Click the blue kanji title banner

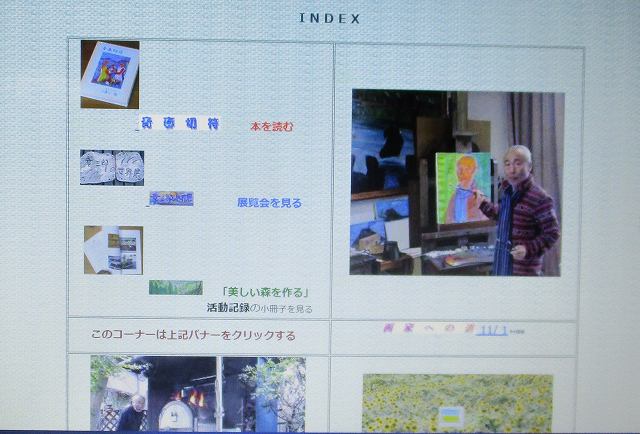tap(180, 124)
